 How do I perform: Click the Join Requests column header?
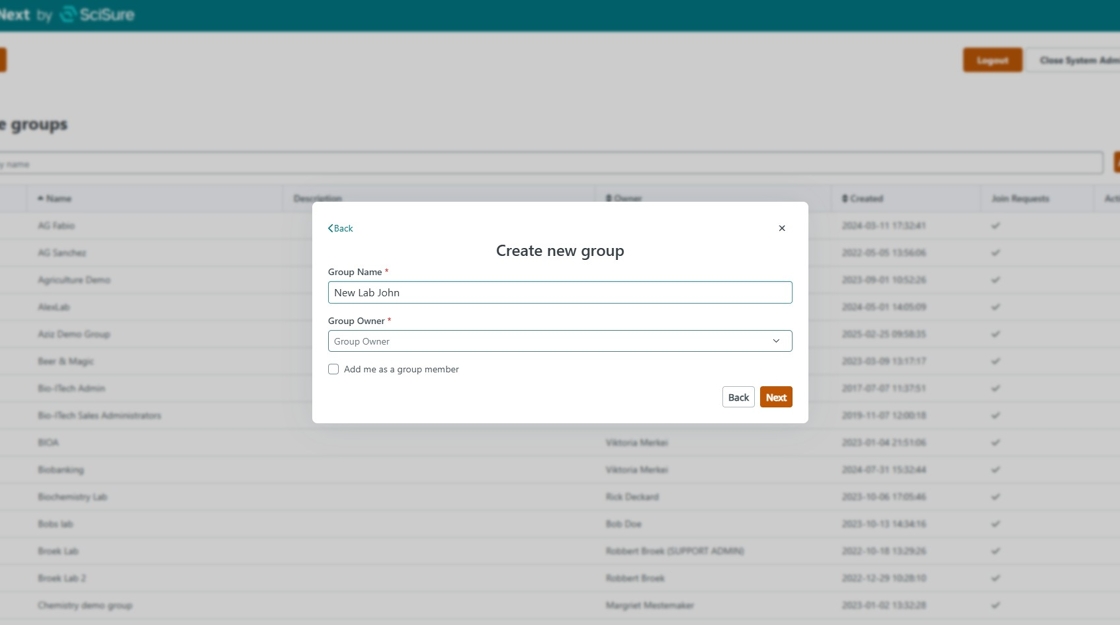1020,199
